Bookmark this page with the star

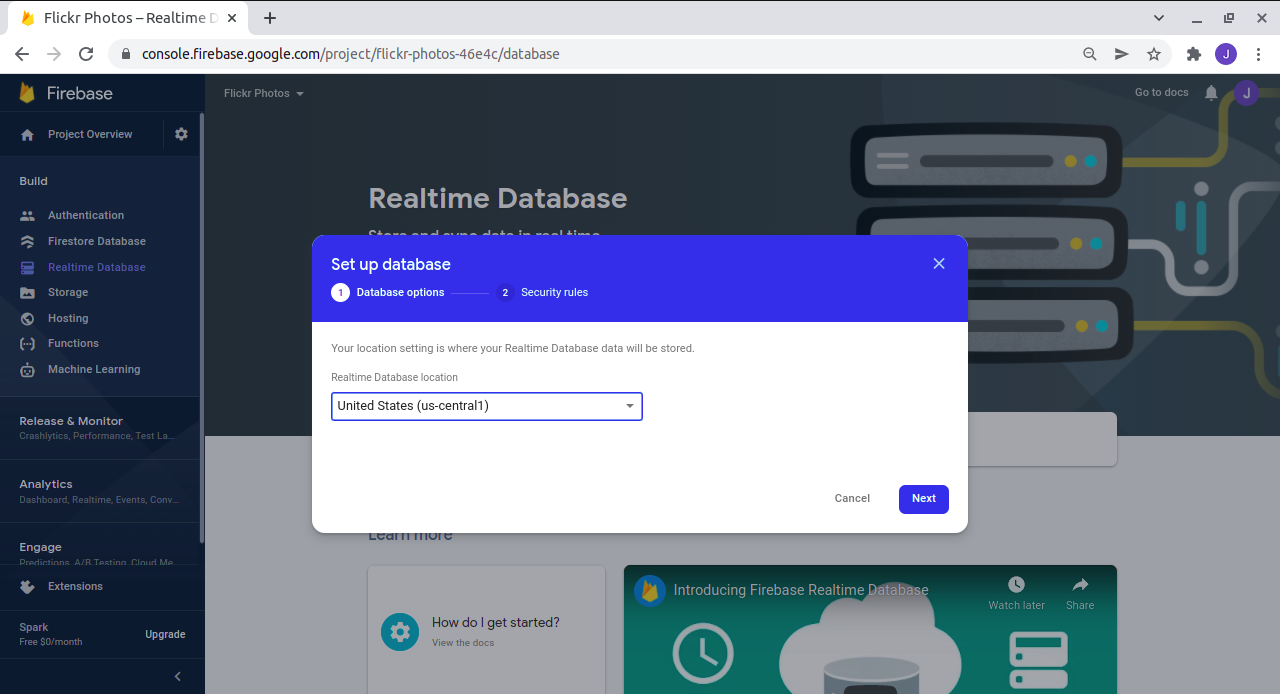[1154, 54]
